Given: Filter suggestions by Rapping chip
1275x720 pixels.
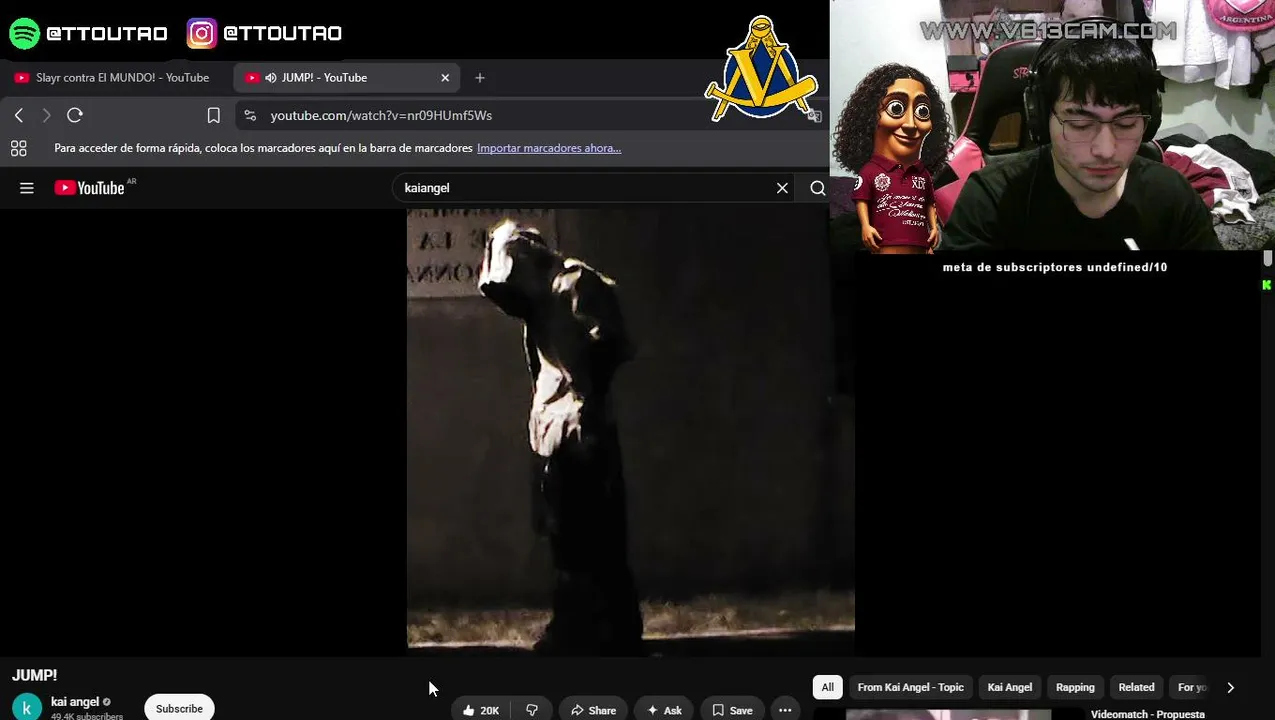Looking at the screenshot, I should click(1075, 687).
